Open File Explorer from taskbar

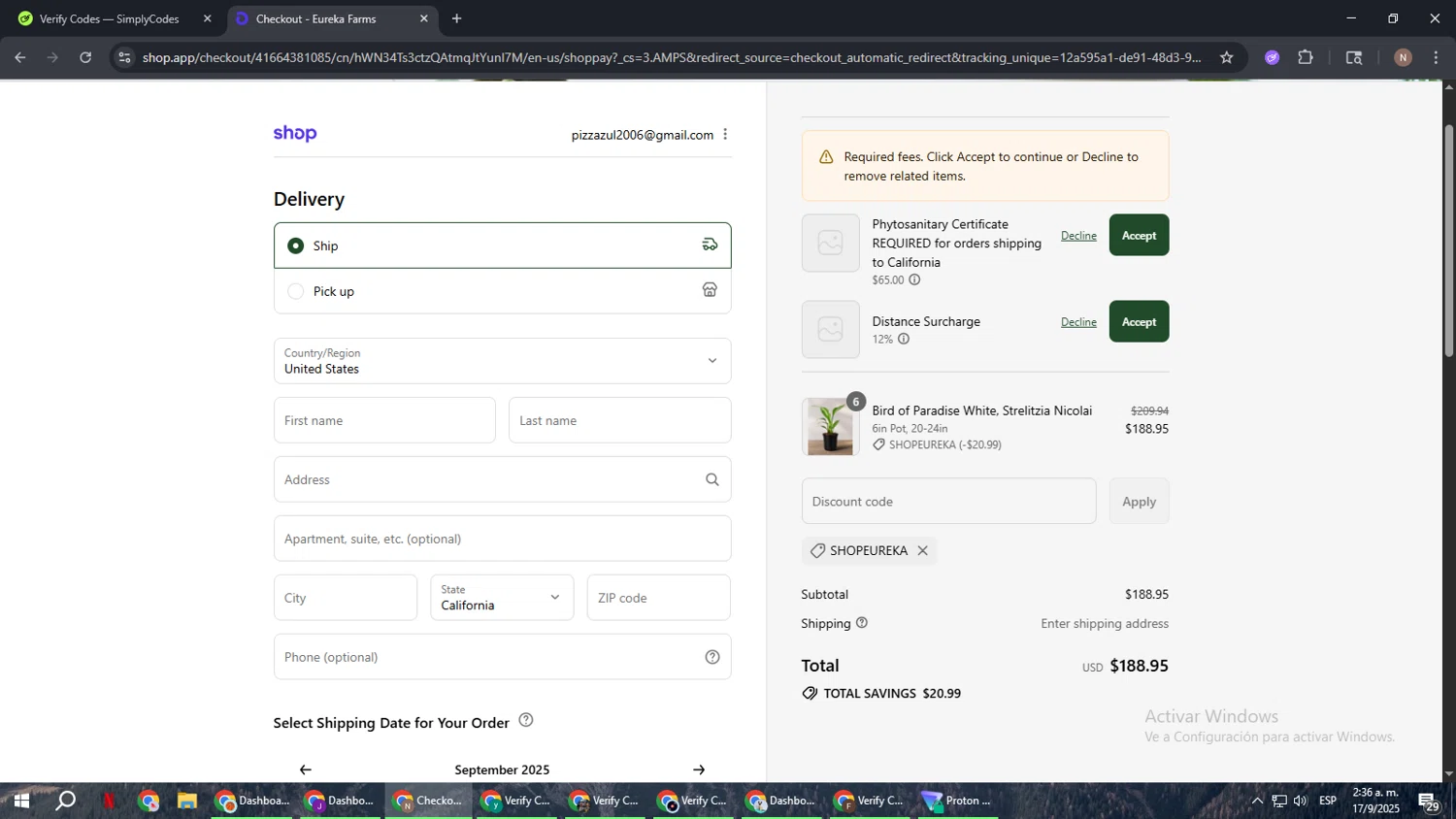187,801
